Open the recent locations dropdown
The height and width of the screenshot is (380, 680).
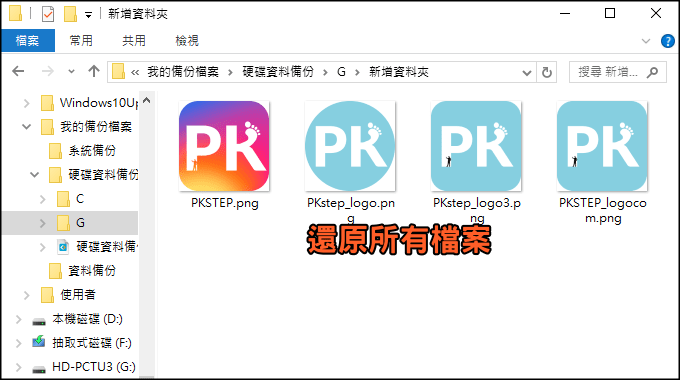click(x=71, y=72)
